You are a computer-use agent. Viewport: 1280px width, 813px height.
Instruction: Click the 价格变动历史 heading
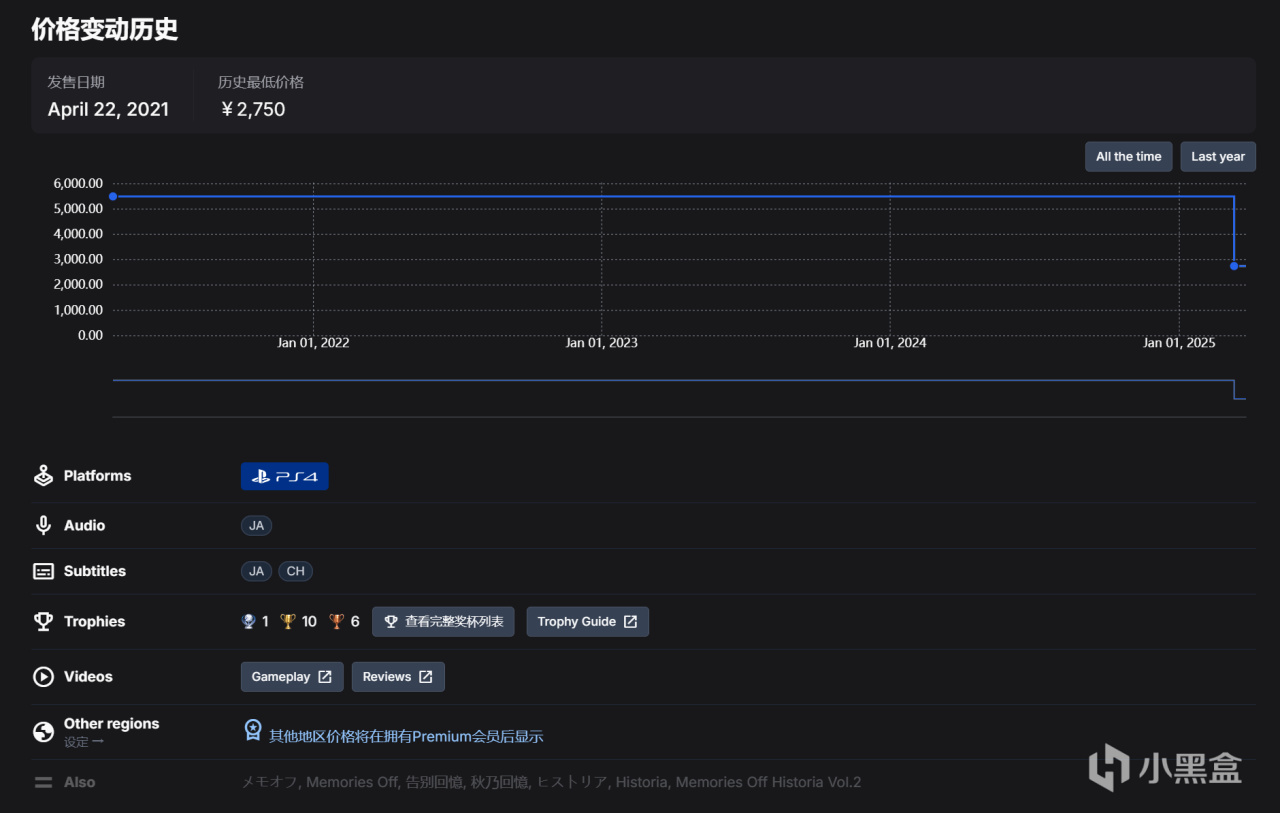pyautogui.click(x=105, y=29)
